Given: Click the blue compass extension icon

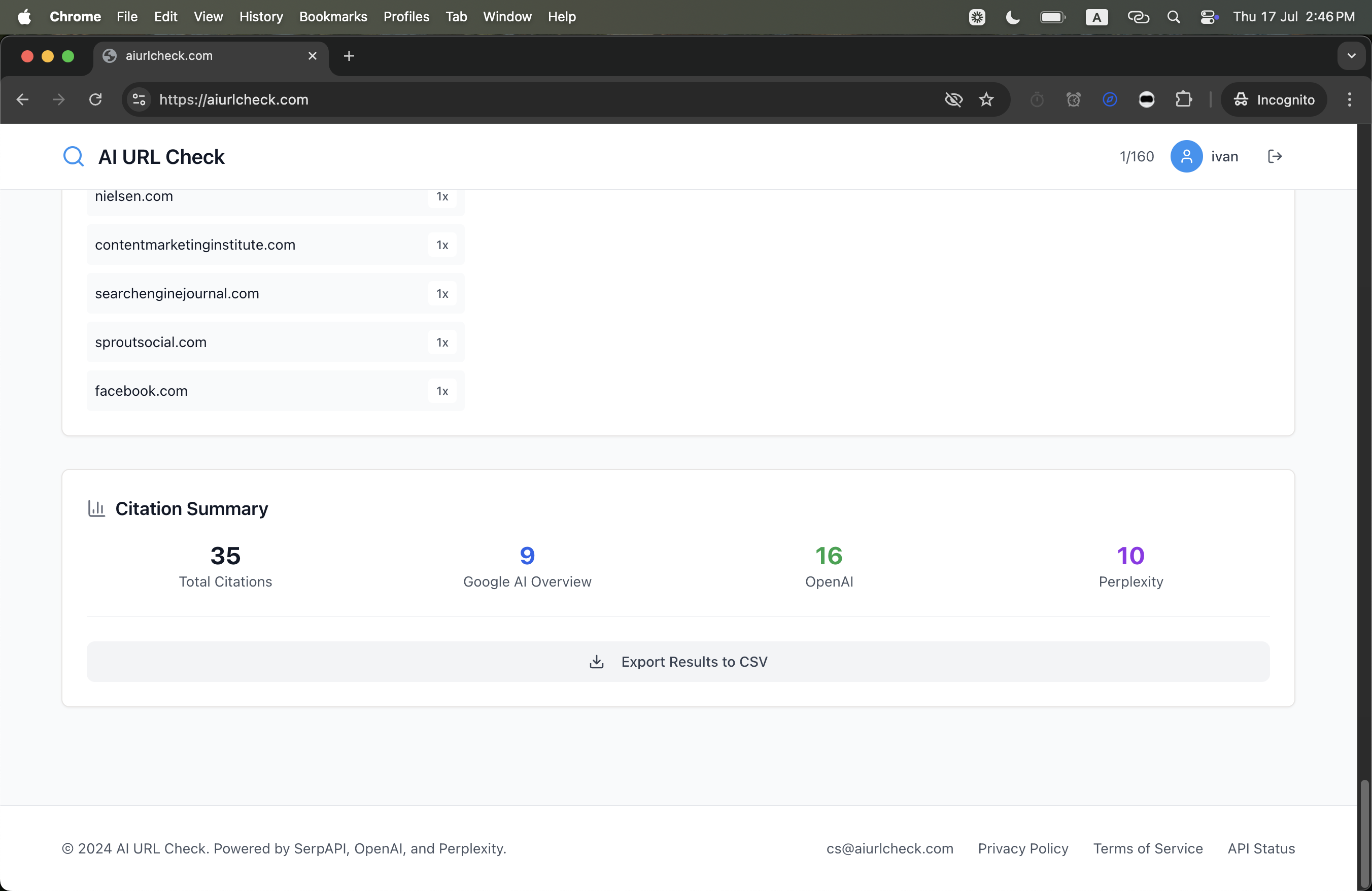Looking at the screenshot, I should coord(1110,99).
